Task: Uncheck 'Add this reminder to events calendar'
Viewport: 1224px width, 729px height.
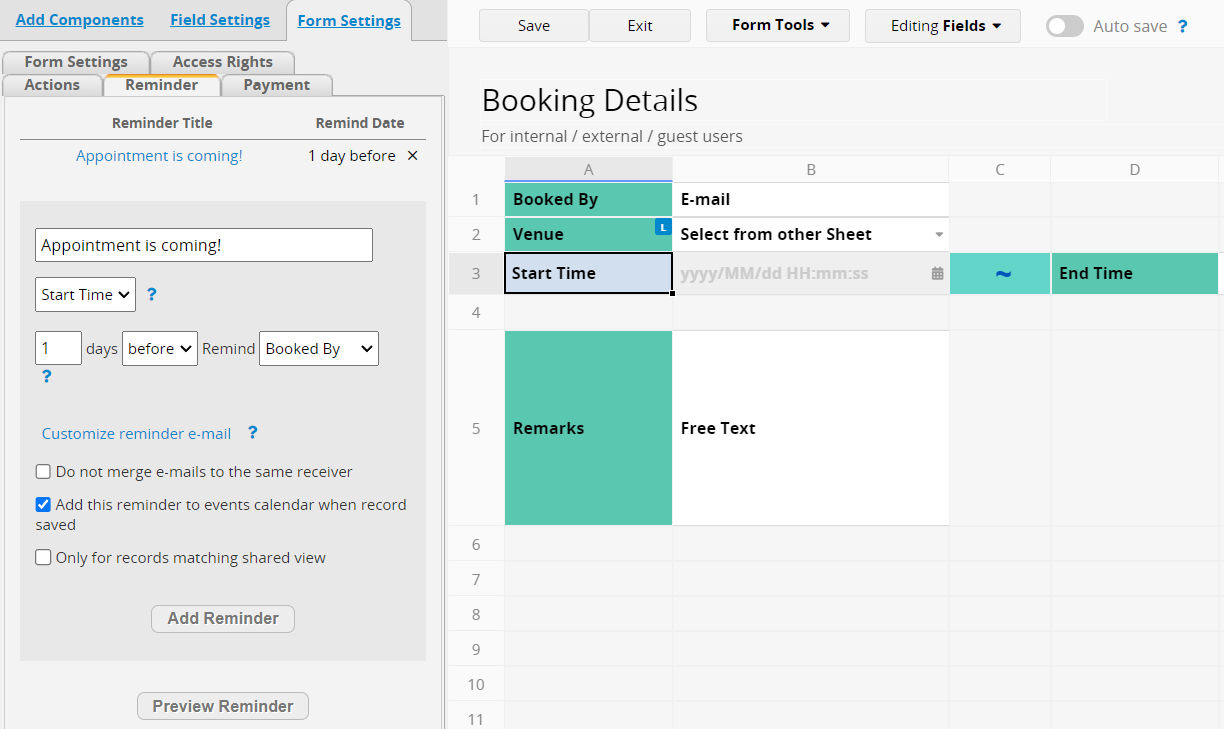Action: 44,505
